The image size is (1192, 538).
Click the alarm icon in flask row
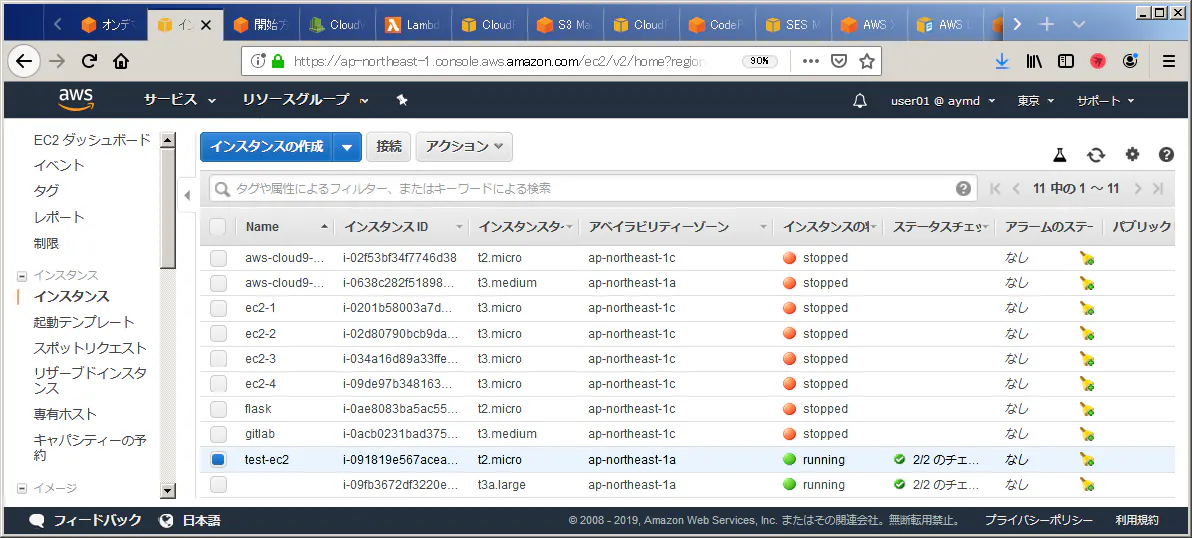pyautogui.click(x=1087, y=410)
